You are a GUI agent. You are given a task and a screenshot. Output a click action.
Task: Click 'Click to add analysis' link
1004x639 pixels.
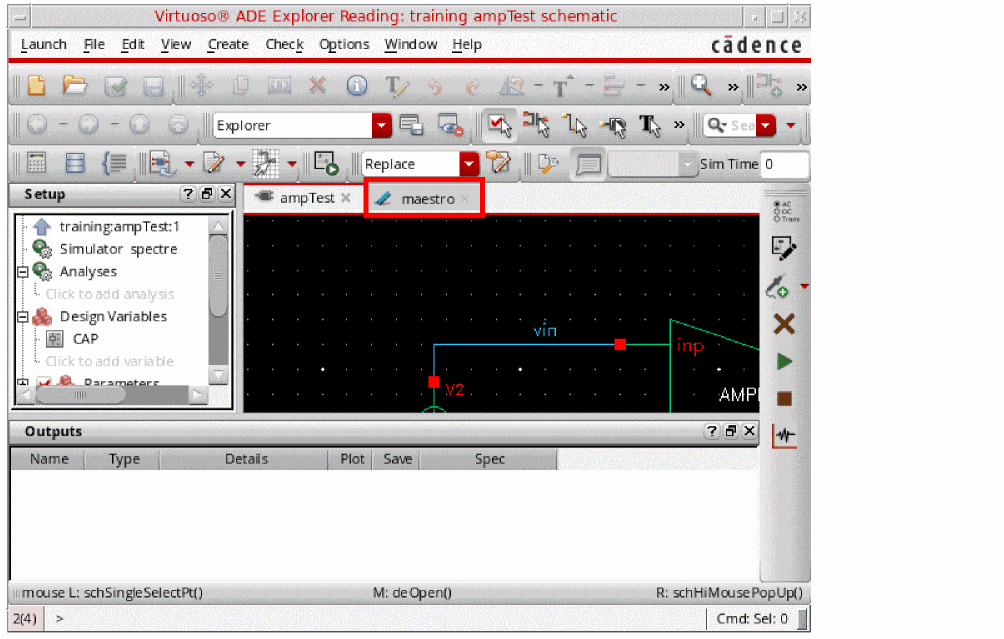[109, 294]
